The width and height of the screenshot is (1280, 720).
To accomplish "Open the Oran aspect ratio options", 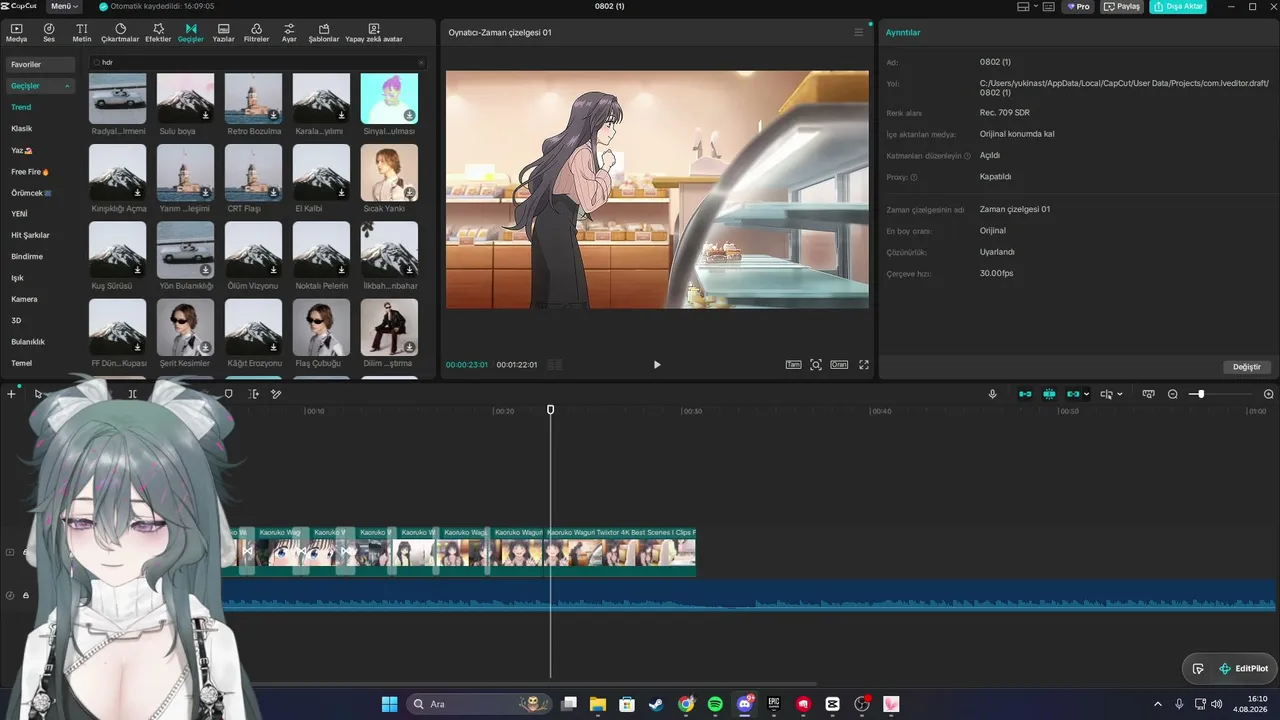I will (839, 365).
